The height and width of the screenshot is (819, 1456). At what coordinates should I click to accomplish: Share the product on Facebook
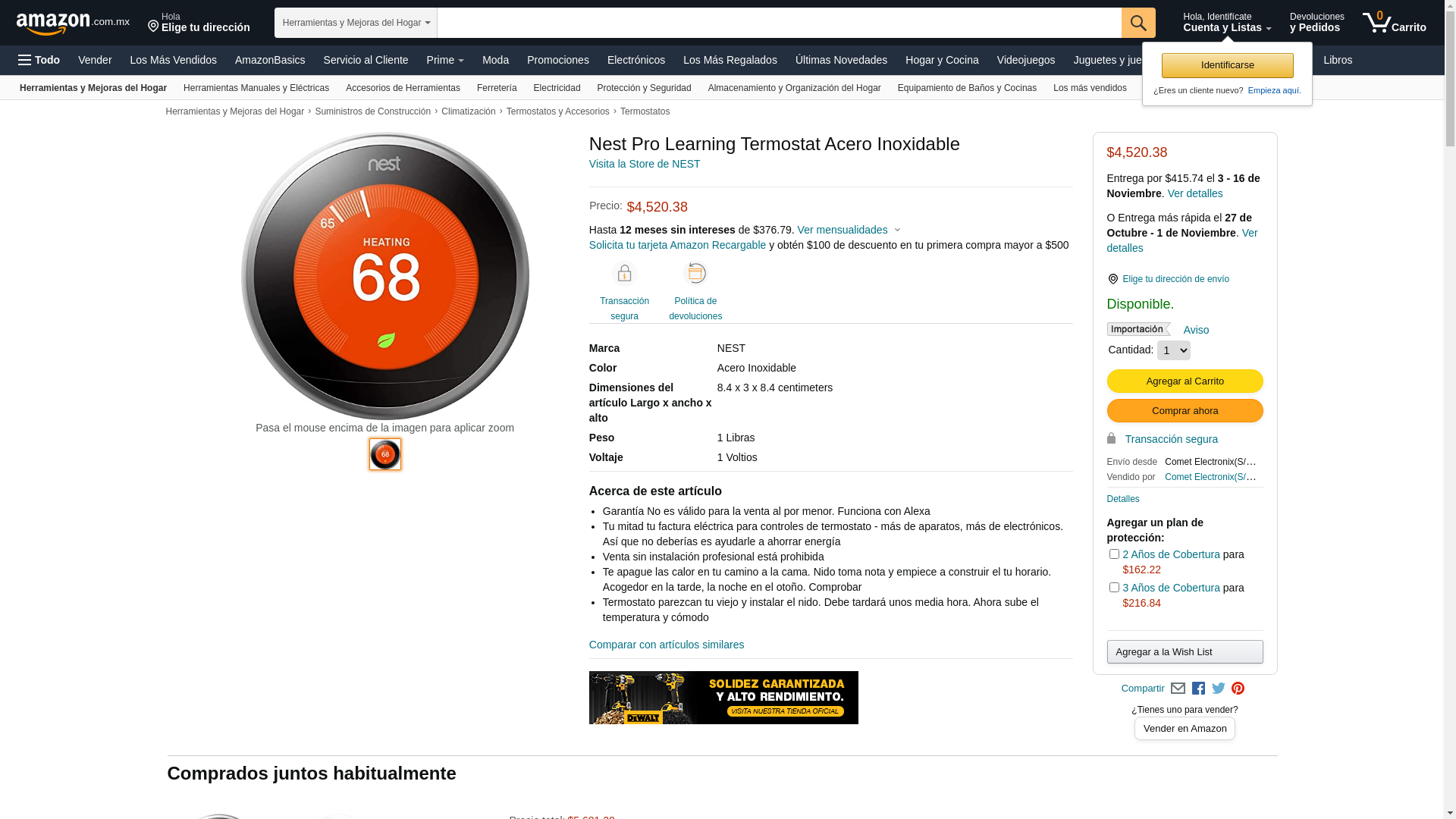1198,689
